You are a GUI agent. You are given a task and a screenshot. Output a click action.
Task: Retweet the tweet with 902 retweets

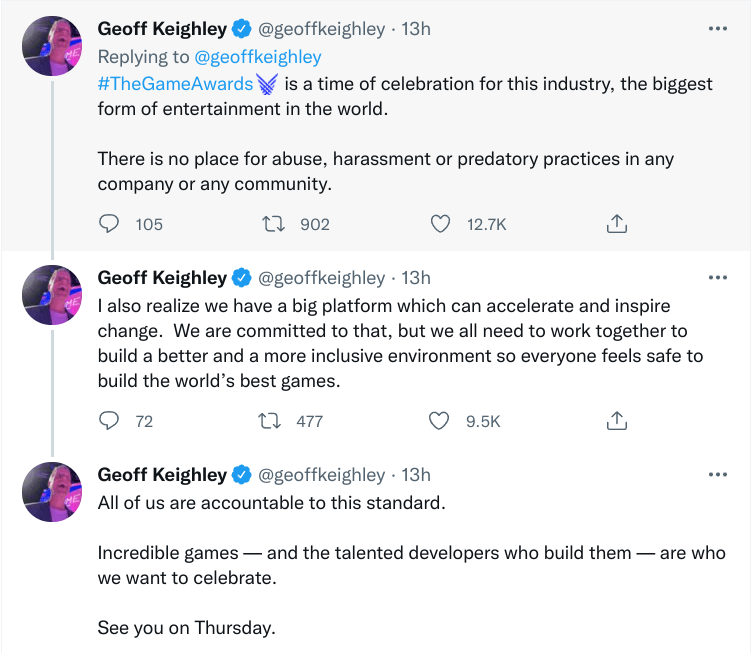pos(269,224)
